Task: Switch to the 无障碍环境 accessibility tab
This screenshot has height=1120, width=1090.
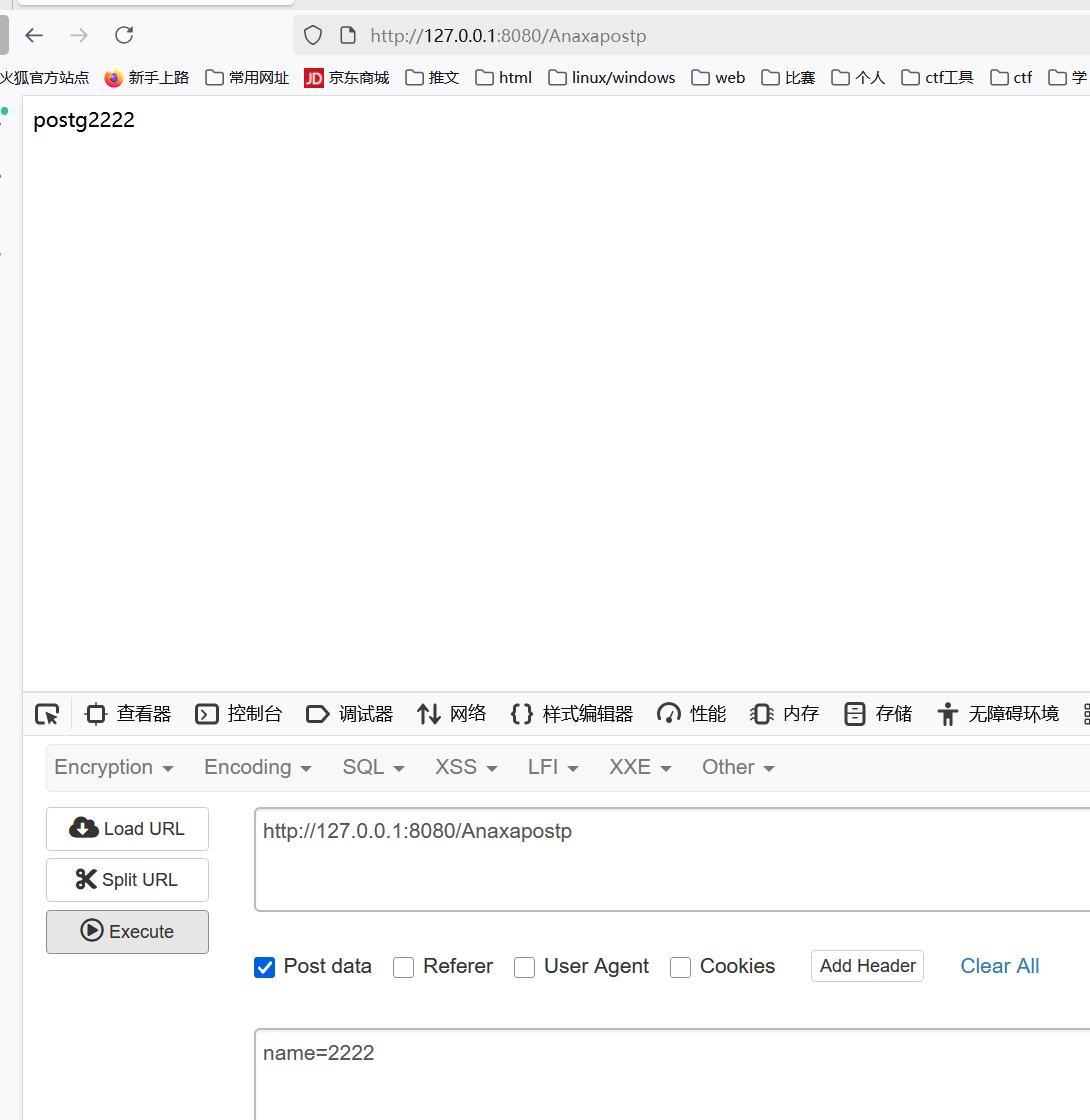Action: 998,714
